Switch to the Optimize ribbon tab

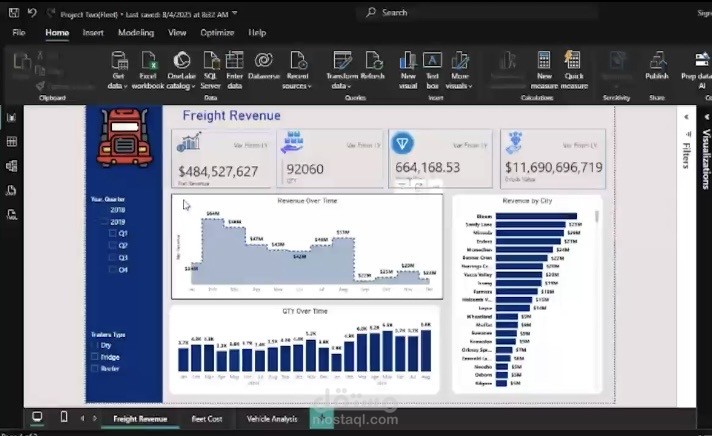pos(217,33)
